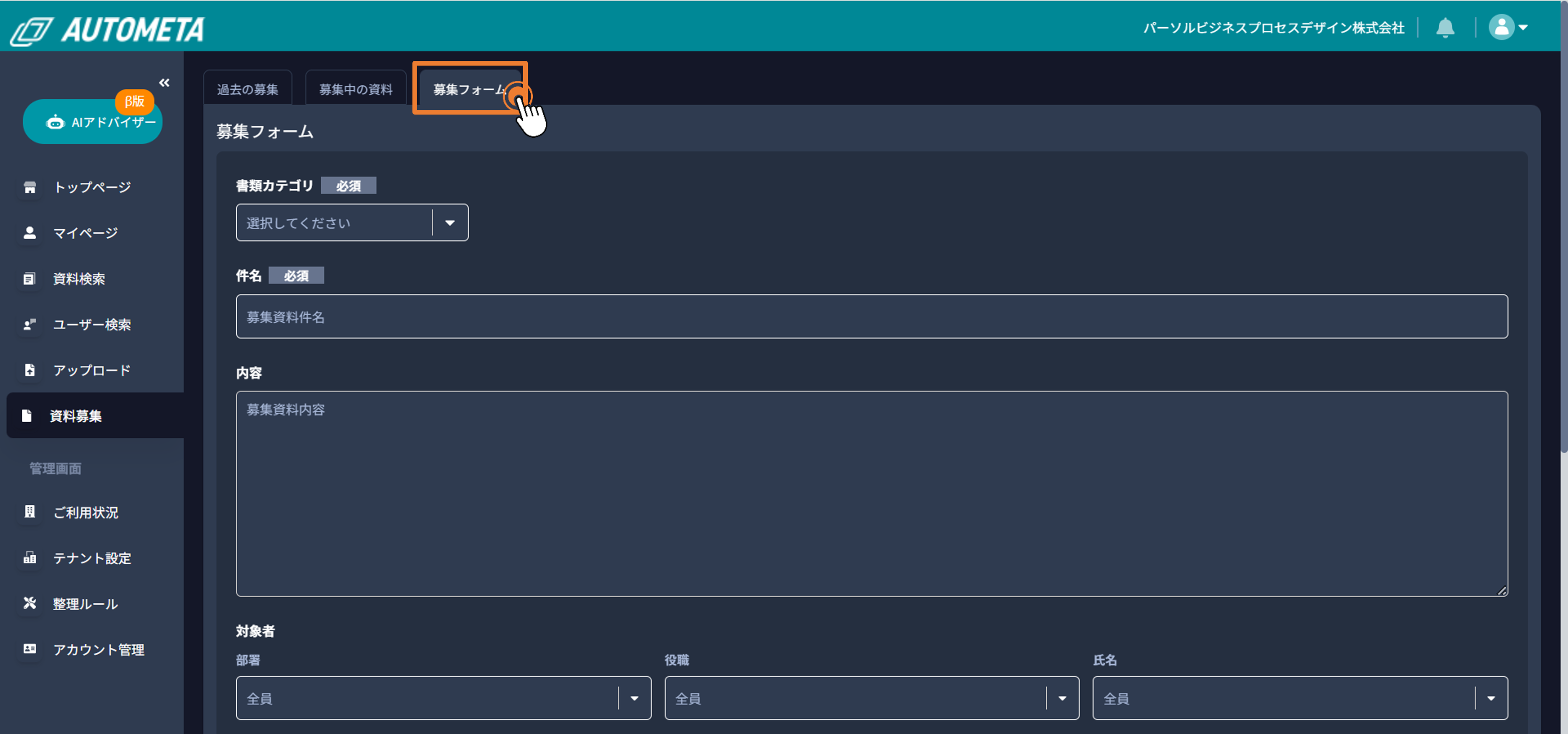Click the 部署 dropdown arrow

coord(634,698)
